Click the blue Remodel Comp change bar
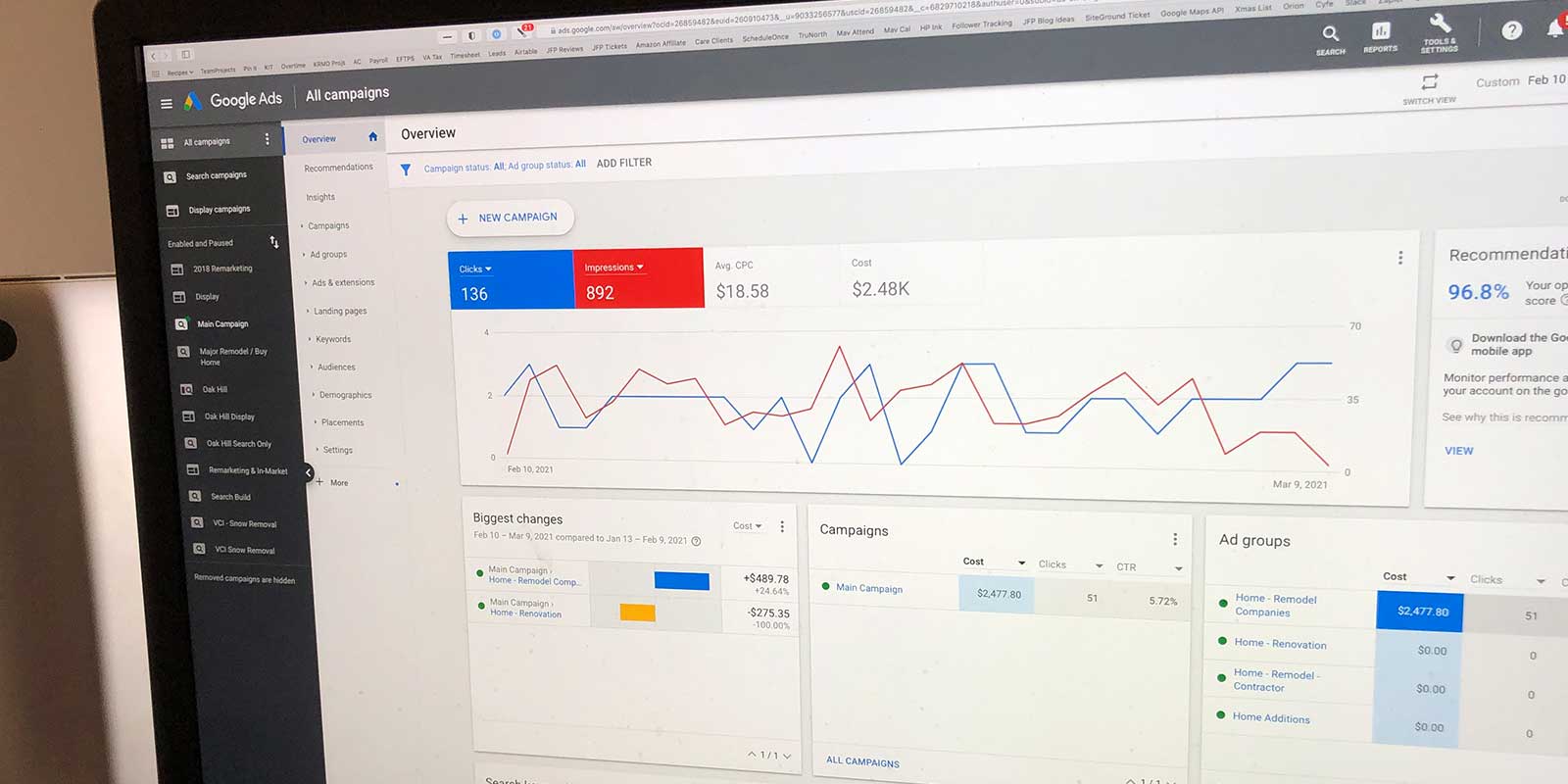Viewport: 1568px width, 784px height. click(682, 581)
